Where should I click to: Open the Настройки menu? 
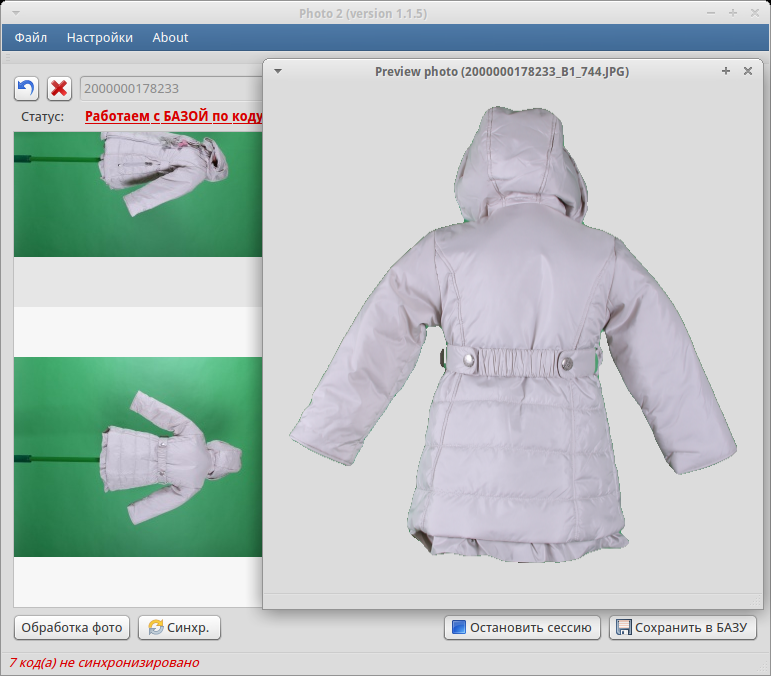[99, 38]
